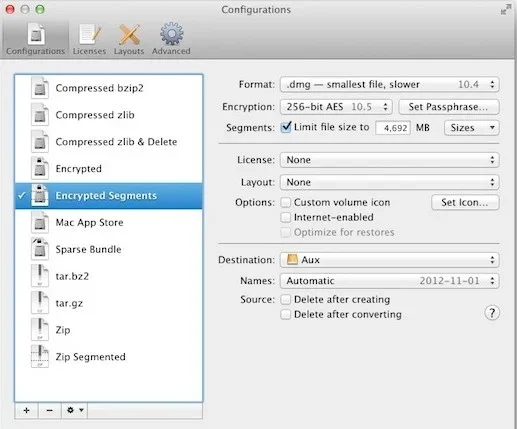This screenshot has height=429, width=517.
Task: Select the "Compressed zlib & Delete" row
Action: click(x=109, y=142)
